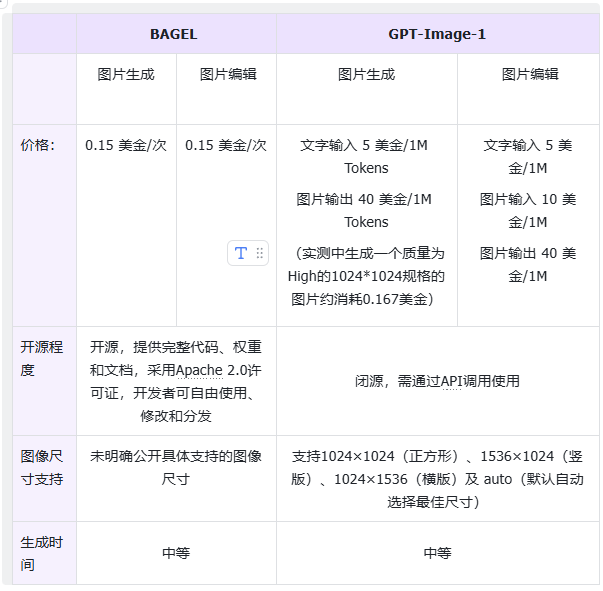Screen dimensions: 603x591
Task: Click 图片输出 40 美金/1M in editing column
Action: pyautogui.click(x=528, y=265)
